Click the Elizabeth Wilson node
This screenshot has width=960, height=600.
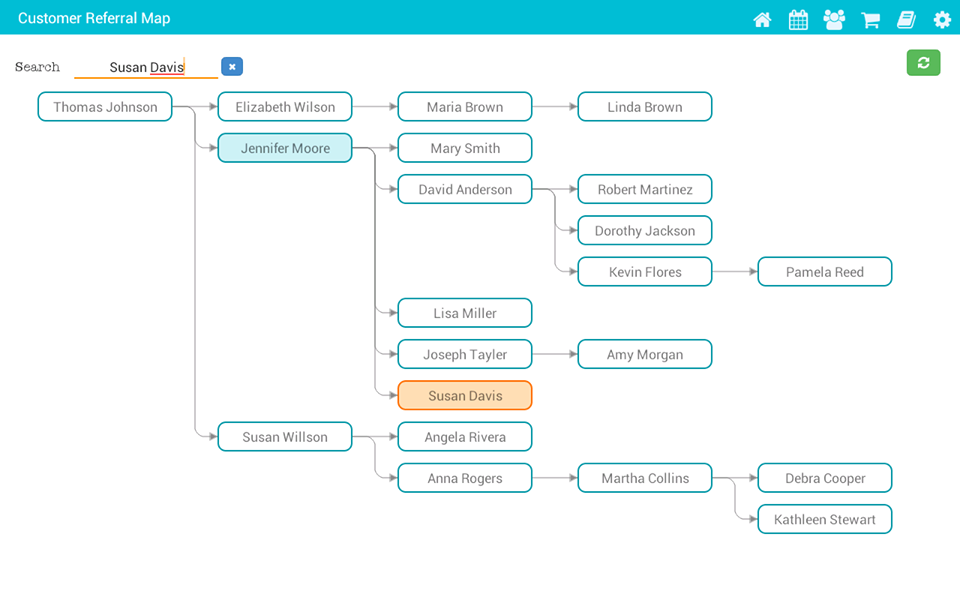(x=285, y=107)
